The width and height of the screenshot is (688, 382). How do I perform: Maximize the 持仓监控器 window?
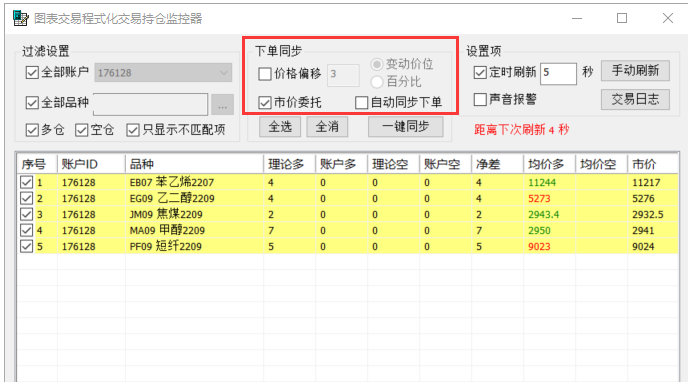pos(622,18)
